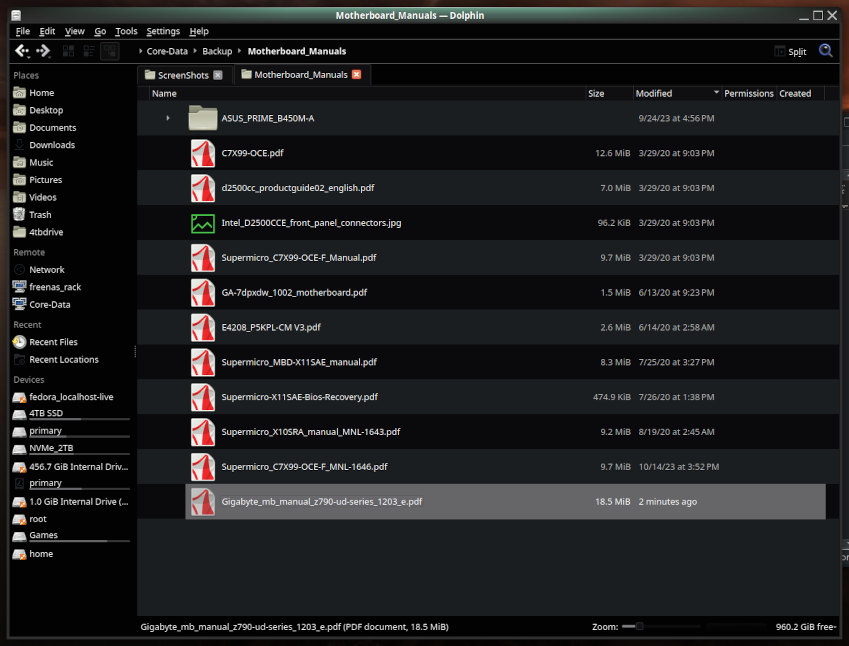Select Gigabyte z790-ud-series manual icon
849x646 pixels.
pyautogui.click(x=203, y=502)
